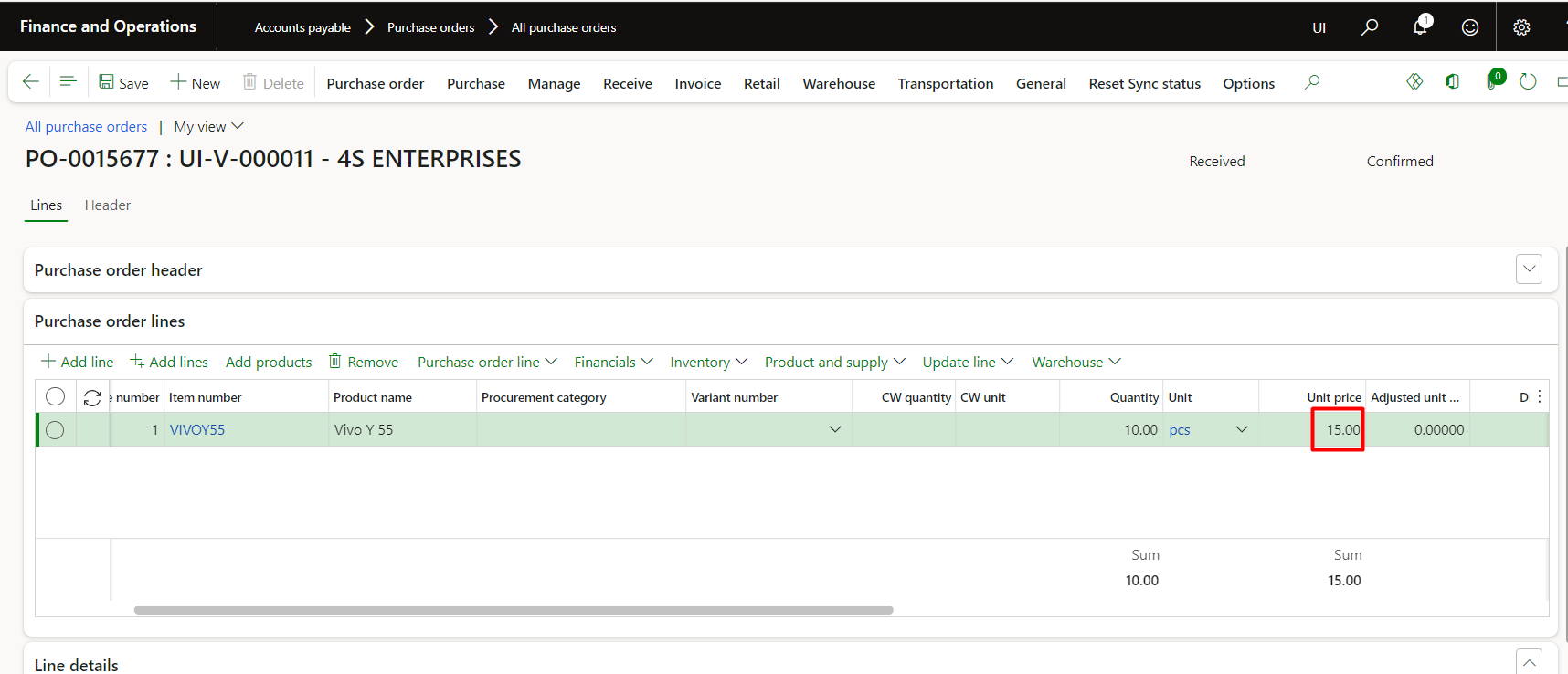Screen dimensions: 1568x674
Task: Click the horizontal scrollbar under the grid
Action: click(513, 610)
